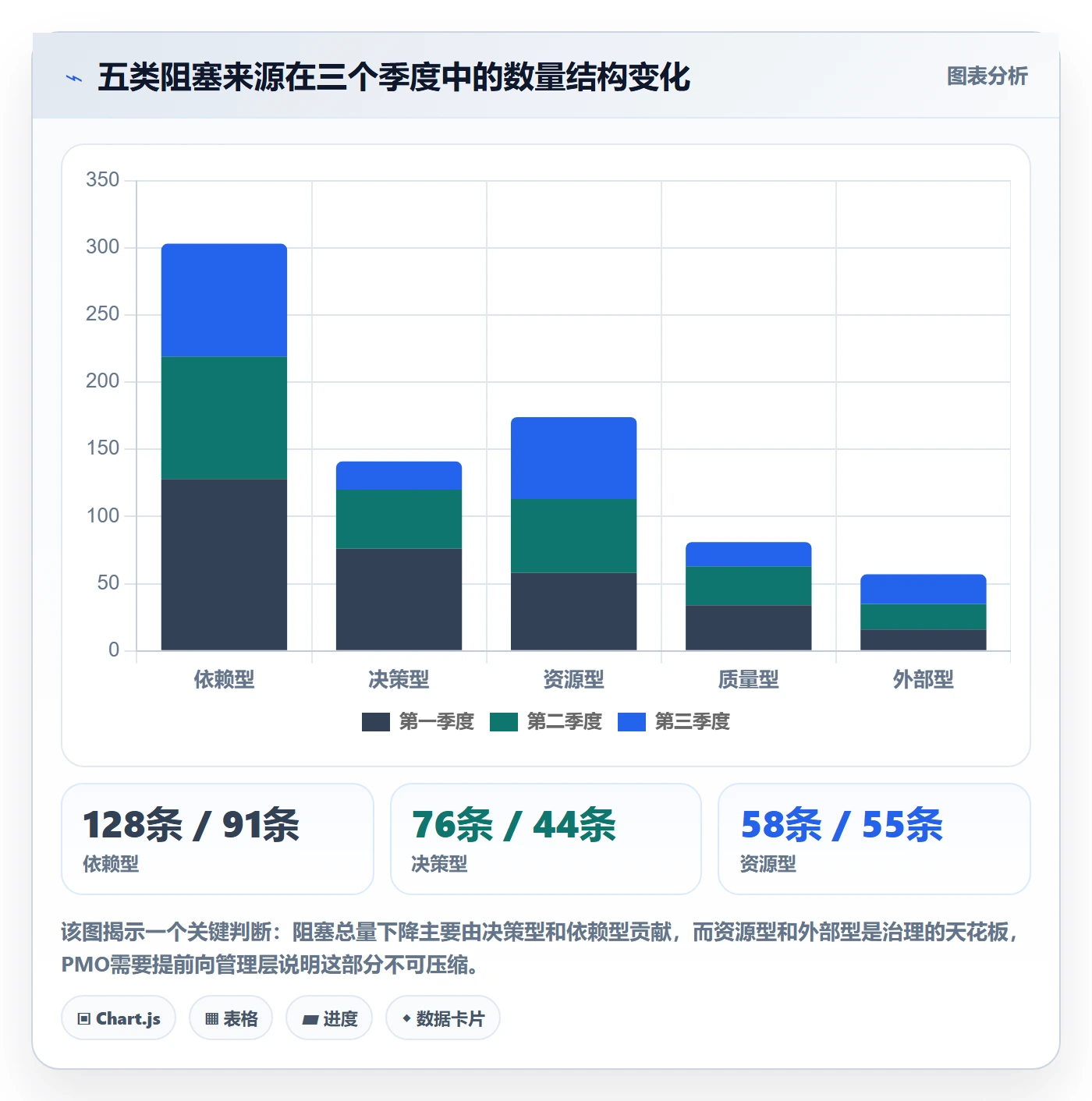The height and width of the screenshot is (1101, 1092).
Task: Click the green second-quarter segment of the 质量型 bar
Action: [x=748, y=586]
